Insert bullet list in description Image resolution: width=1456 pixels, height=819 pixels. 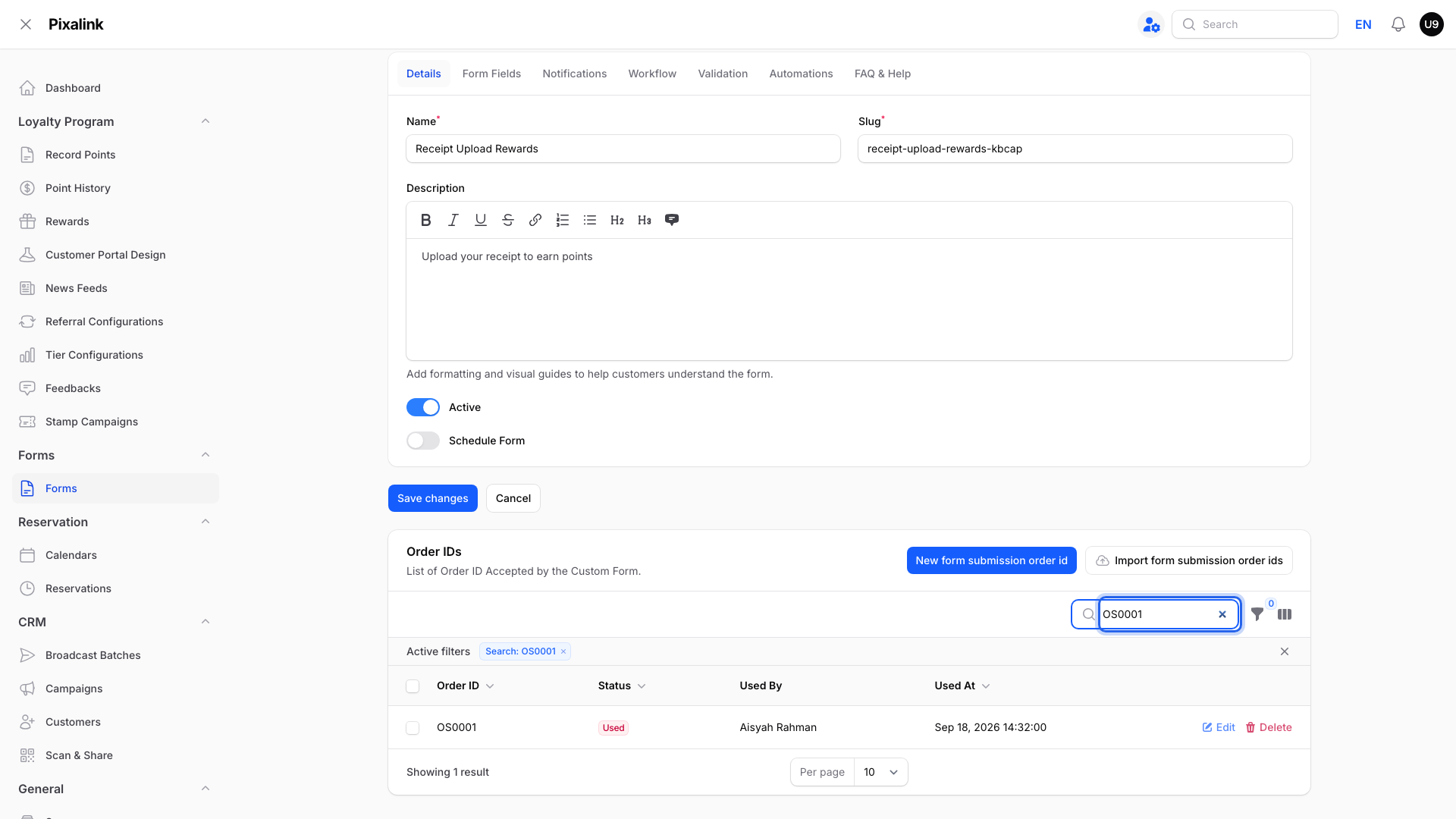(x=589, y=220)
